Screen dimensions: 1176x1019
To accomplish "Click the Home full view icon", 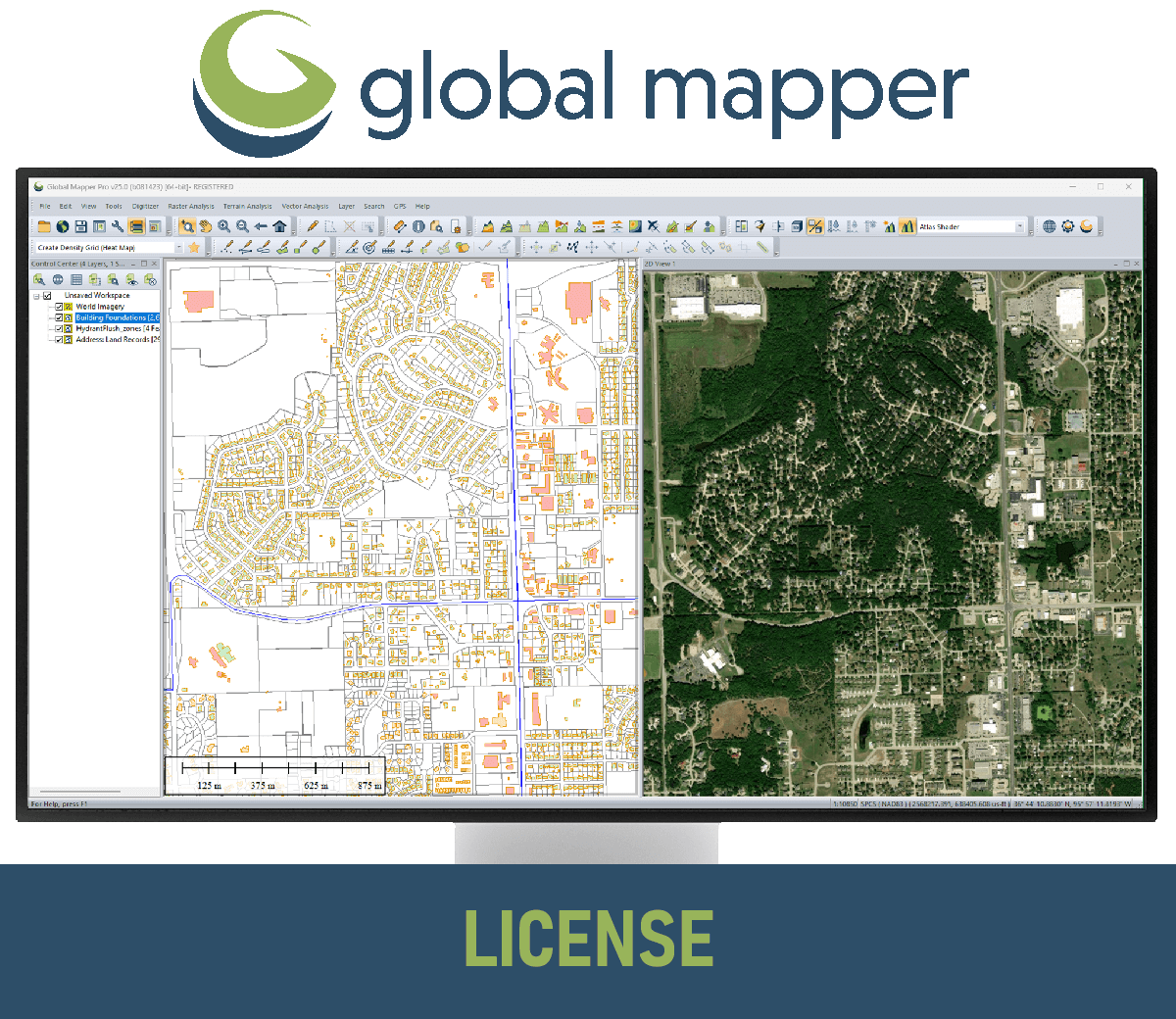I will (279, 226).
